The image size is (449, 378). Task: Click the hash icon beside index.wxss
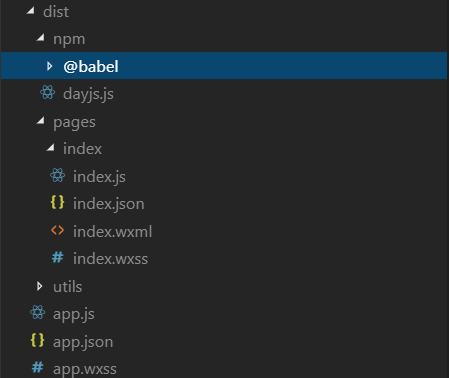coord(58,257)
